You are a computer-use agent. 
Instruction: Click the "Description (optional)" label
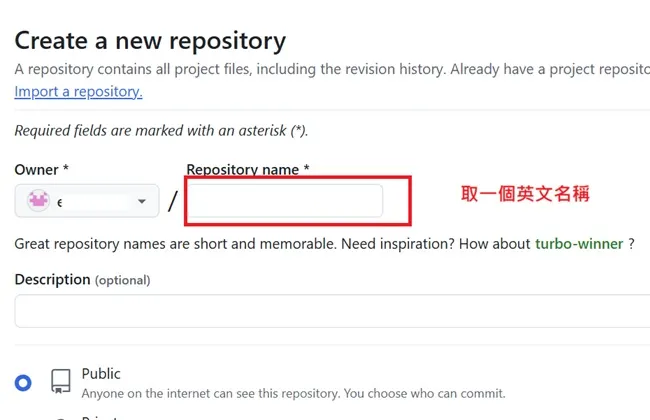tap(82, 280)
